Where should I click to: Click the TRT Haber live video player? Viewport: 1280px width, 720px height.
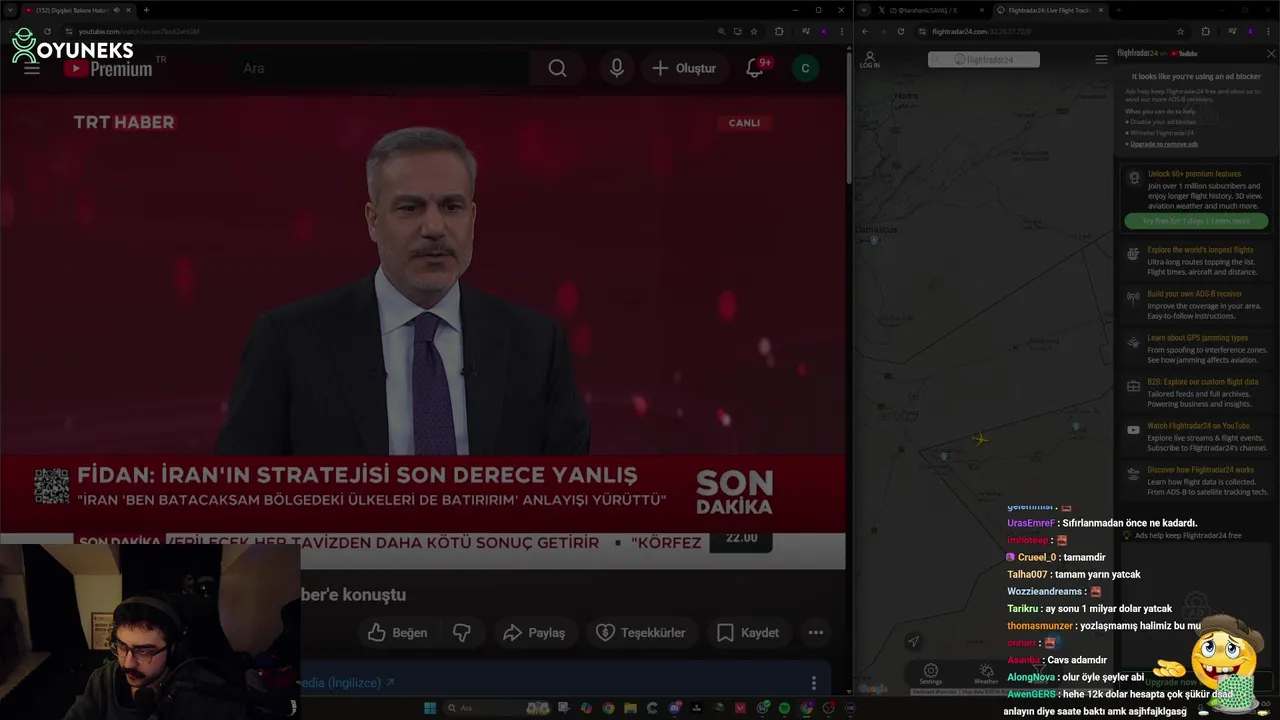(x=423, y=330)
